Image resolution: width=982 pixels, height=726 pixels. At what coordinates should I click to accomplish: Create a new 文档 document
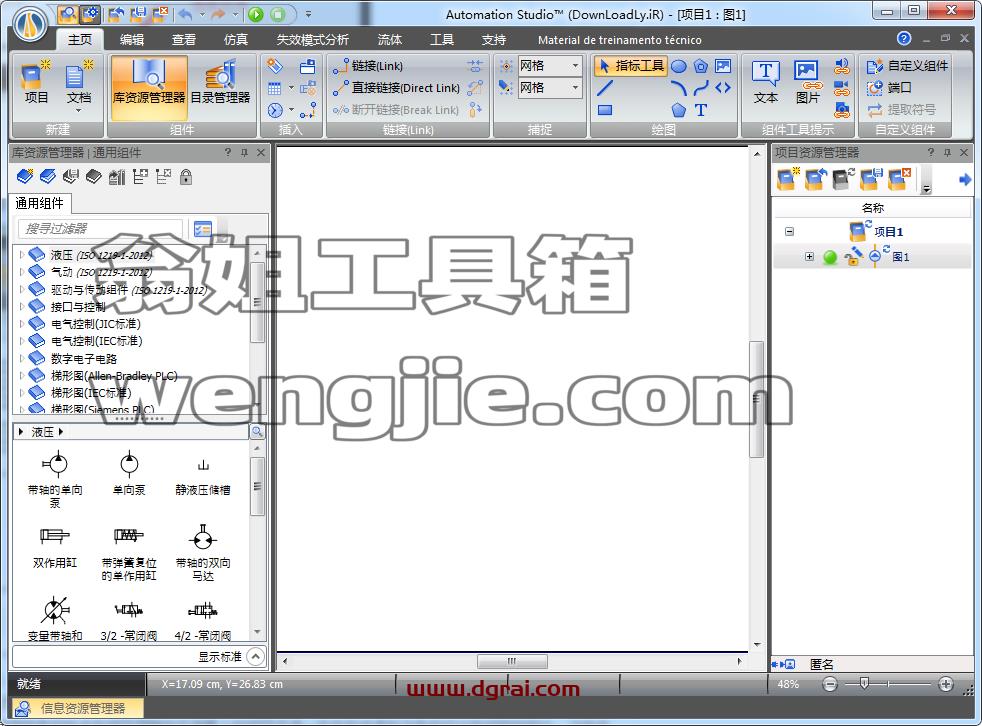click(79, 82)
